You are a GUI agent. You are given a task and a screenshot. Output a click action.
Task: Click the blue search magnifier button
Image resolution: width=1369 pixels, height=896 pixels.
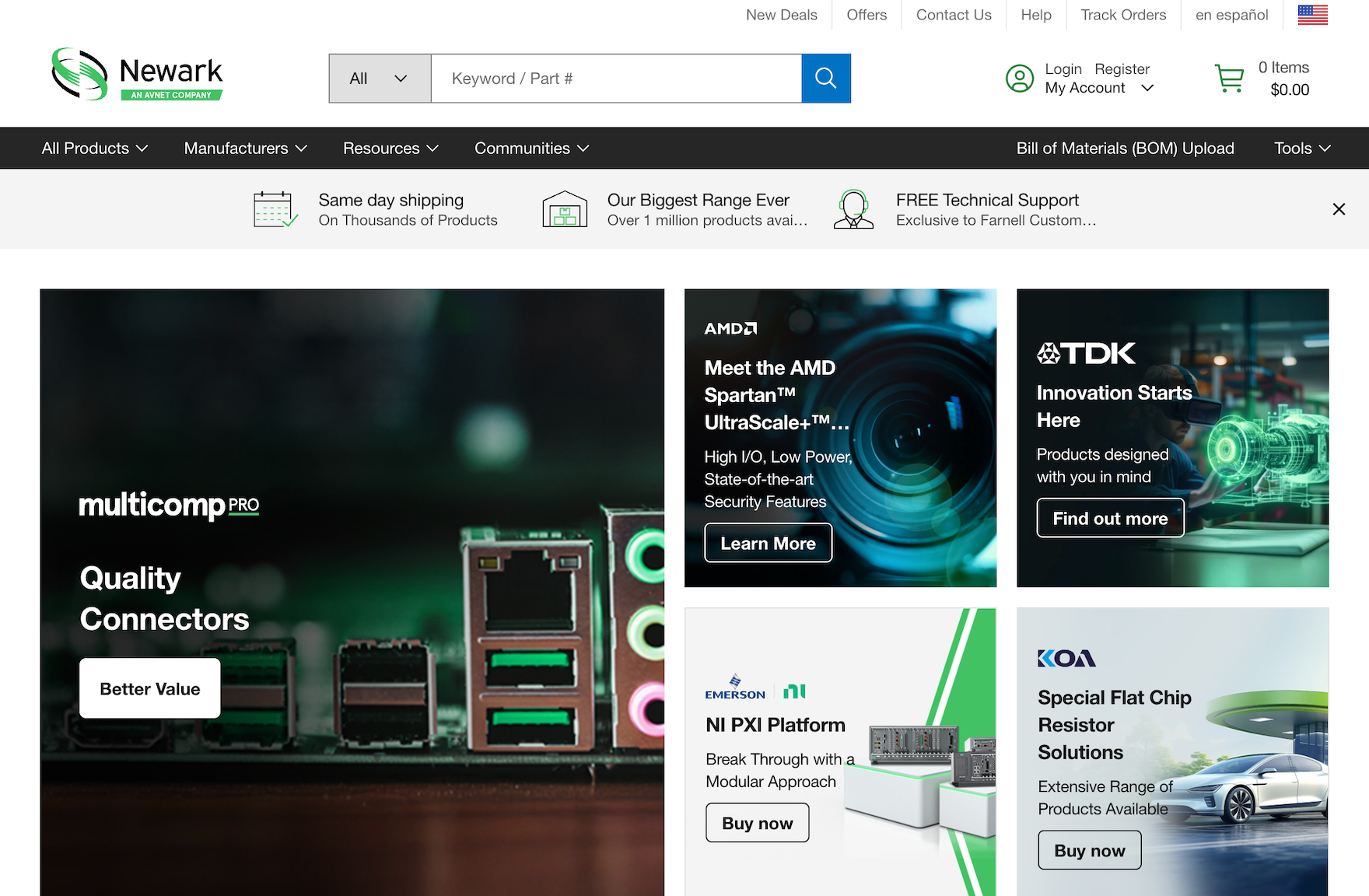826,79
